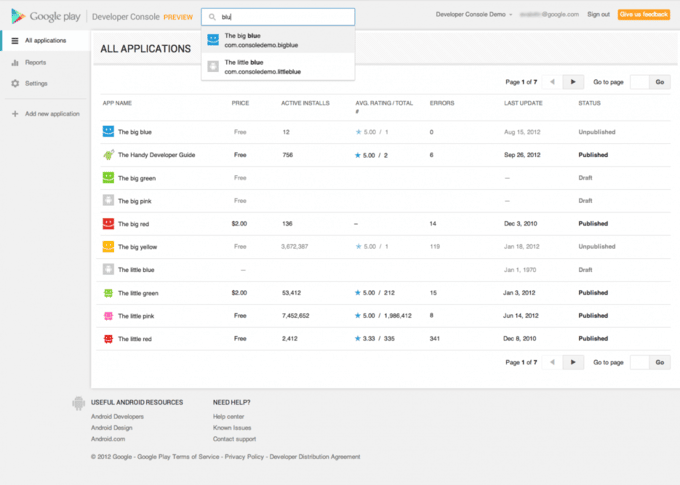Click the Sign out link
This screenshot has width=680, height=485.
pos(598,14)
